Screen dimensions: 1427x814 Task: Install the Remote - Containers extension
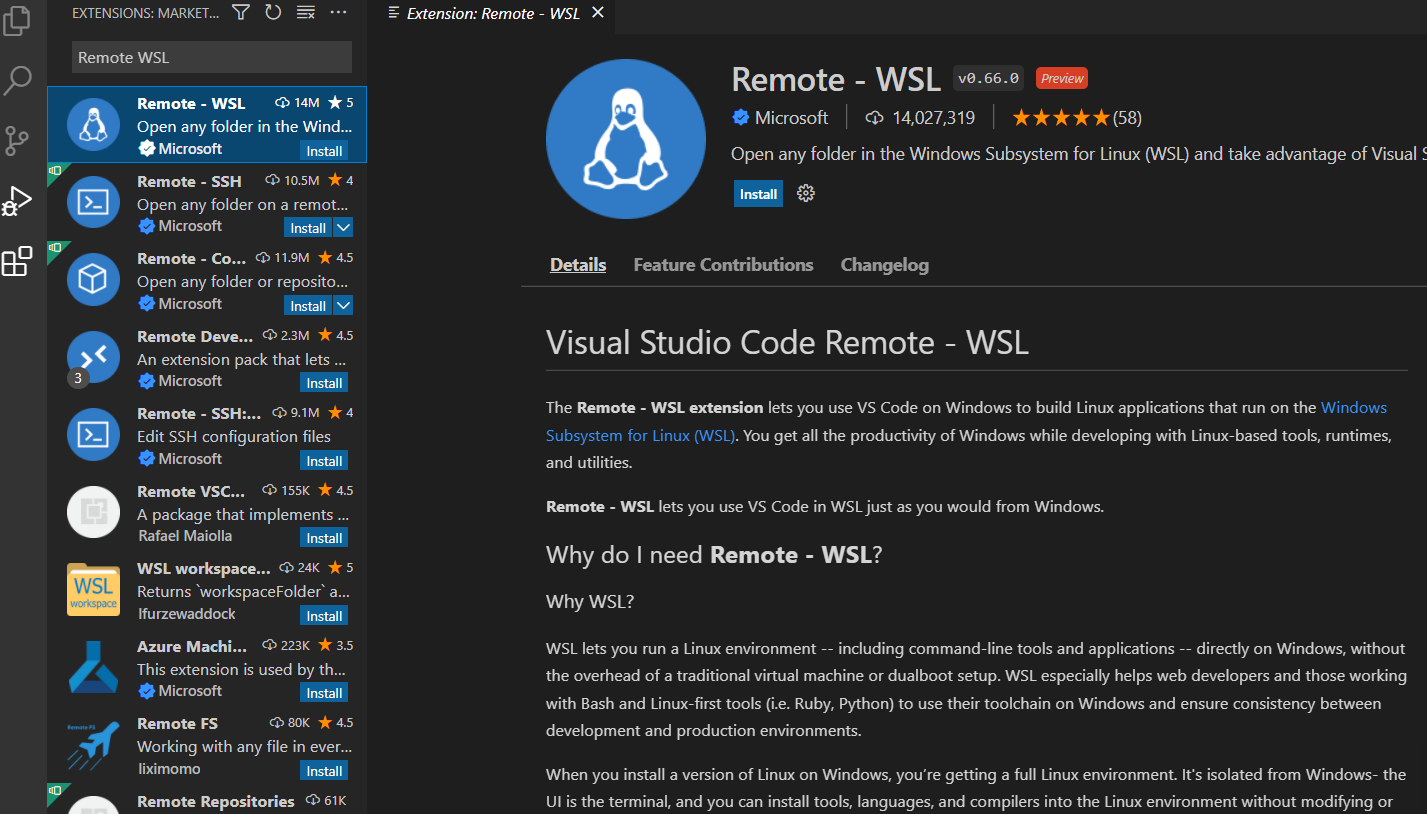pos(308,306)
